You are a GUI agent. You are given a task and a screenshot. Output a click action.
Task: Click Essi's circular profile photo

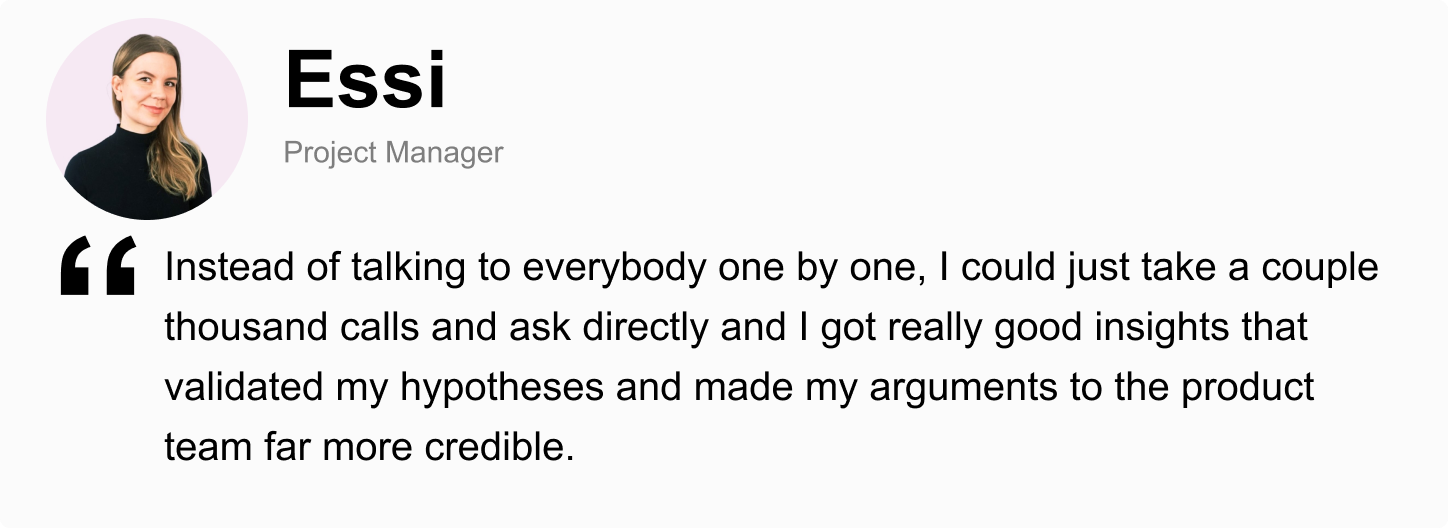[147, 118]
